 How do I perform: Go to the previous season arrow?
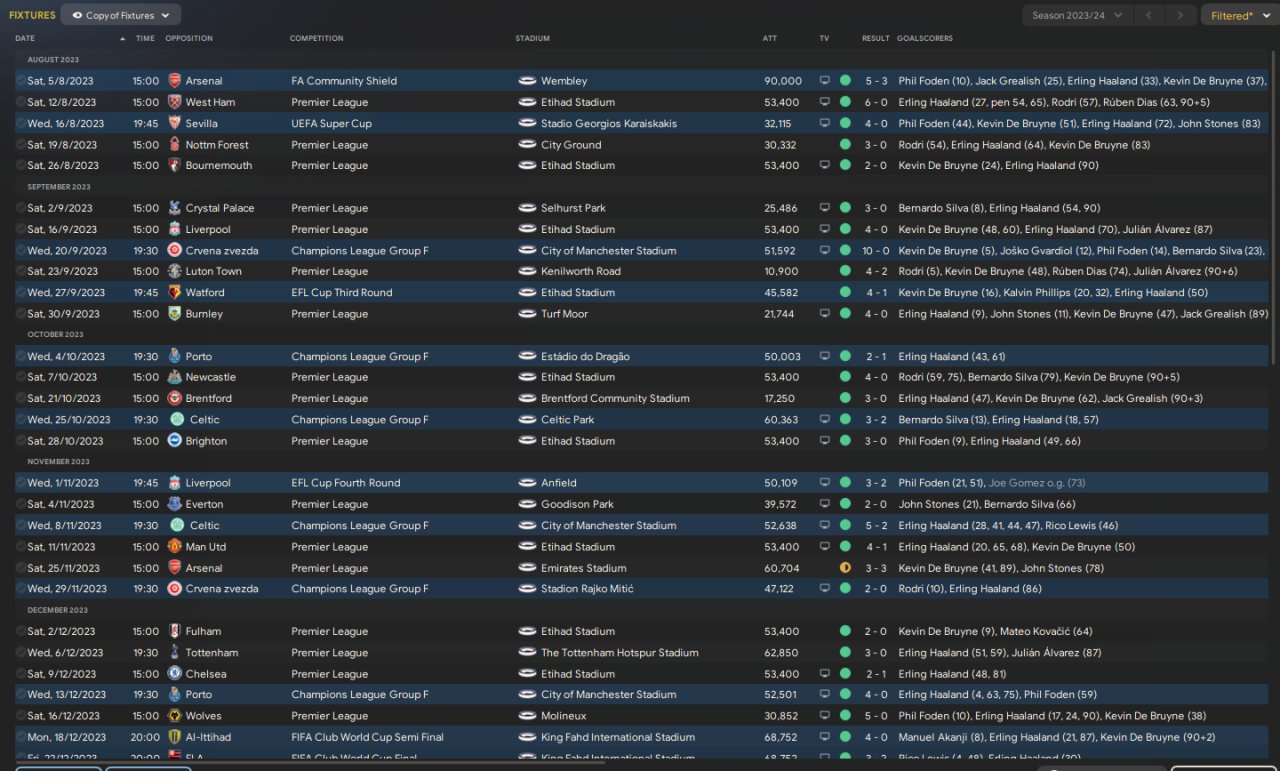[1151, 15]
